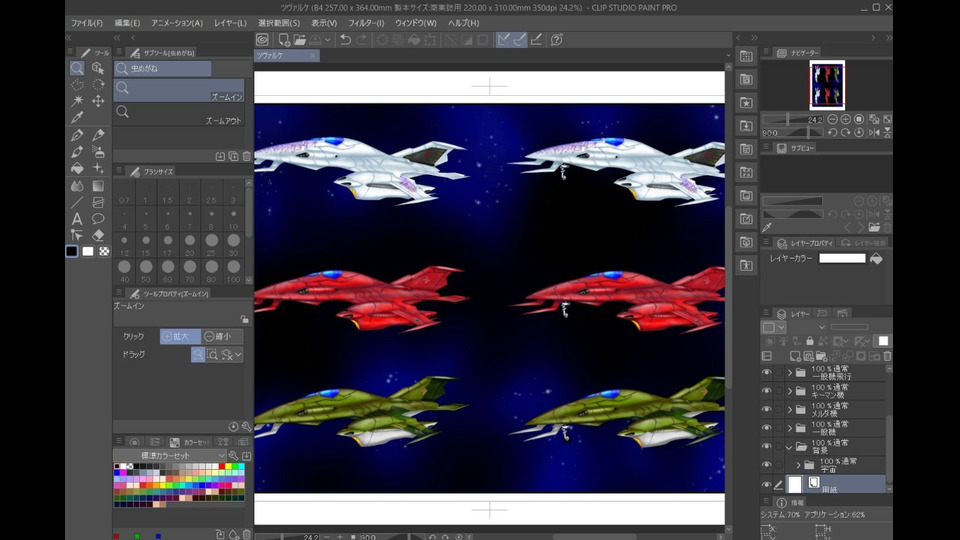This screenshot has height=540, width=960.
Task: Select the Text tool
Action: click(77, 219)
